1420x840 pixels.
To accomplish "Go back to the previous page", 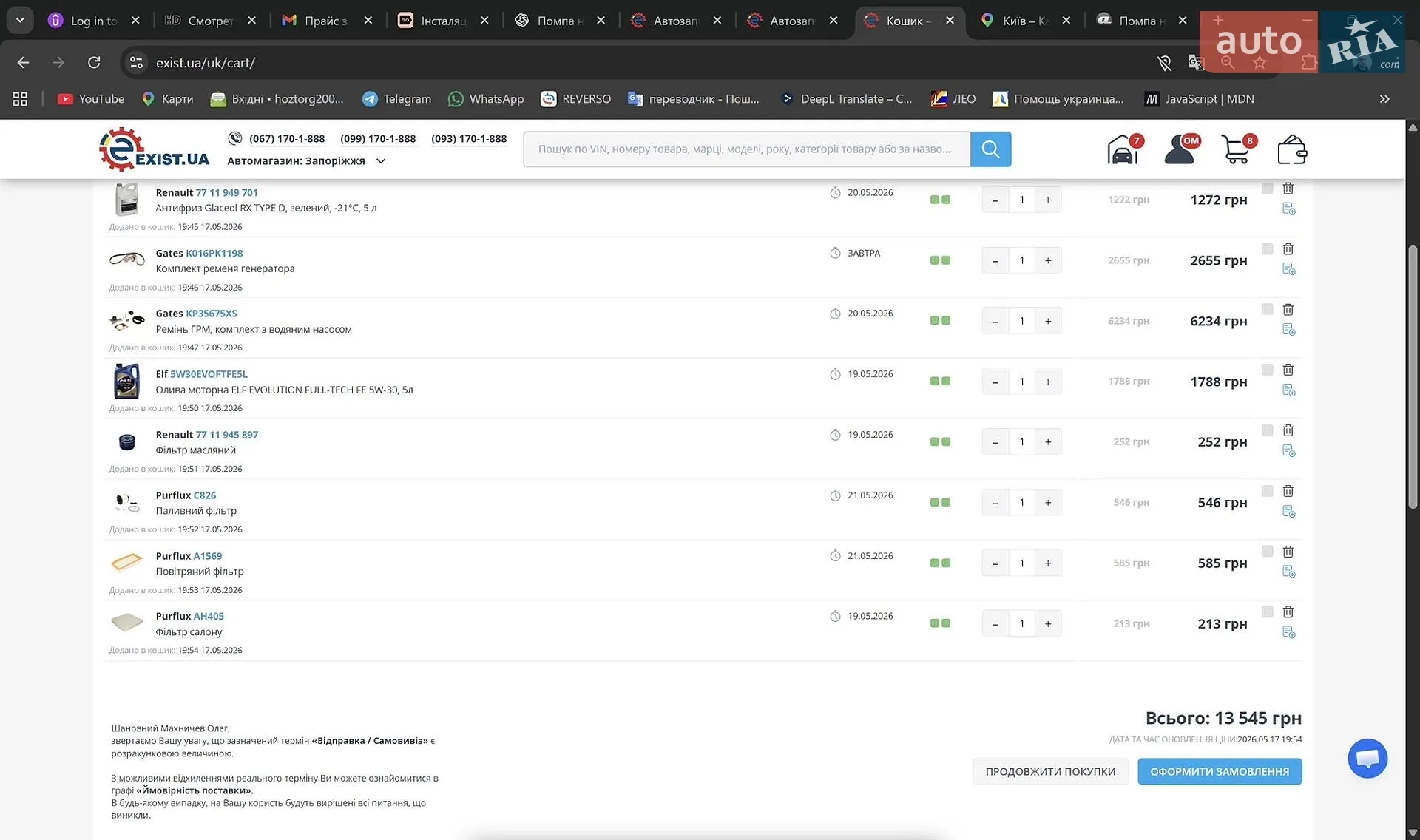I will pyautogui.click(x=23, y=63).
